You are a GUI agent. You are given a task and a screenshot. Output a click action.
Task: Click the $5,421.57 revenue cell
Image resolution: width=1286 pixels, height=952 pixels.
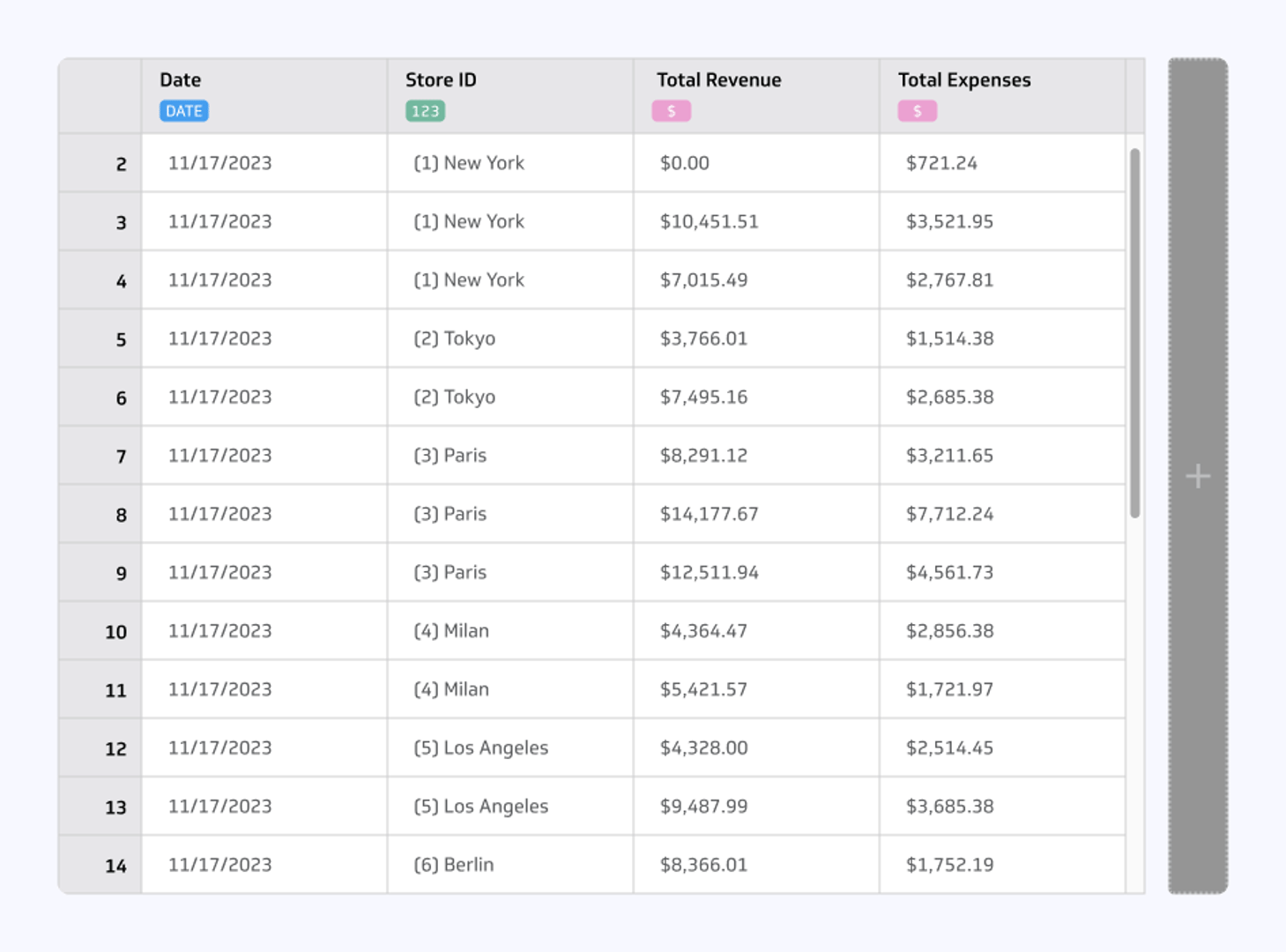(756, 689)
